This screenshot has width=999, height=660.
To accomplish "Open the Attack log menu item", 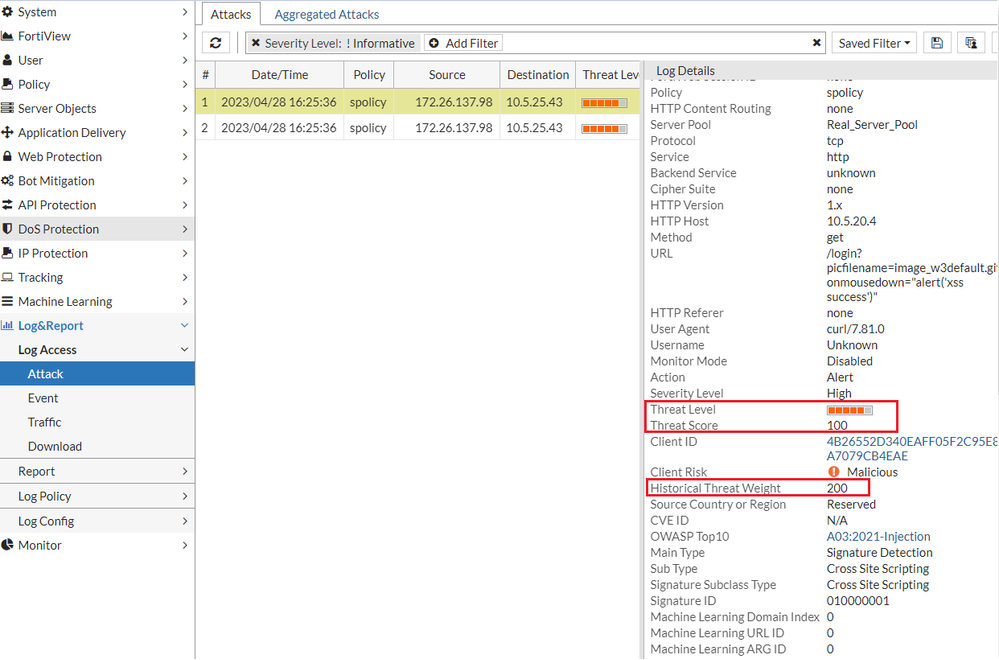I will click(x=97, y=374).
